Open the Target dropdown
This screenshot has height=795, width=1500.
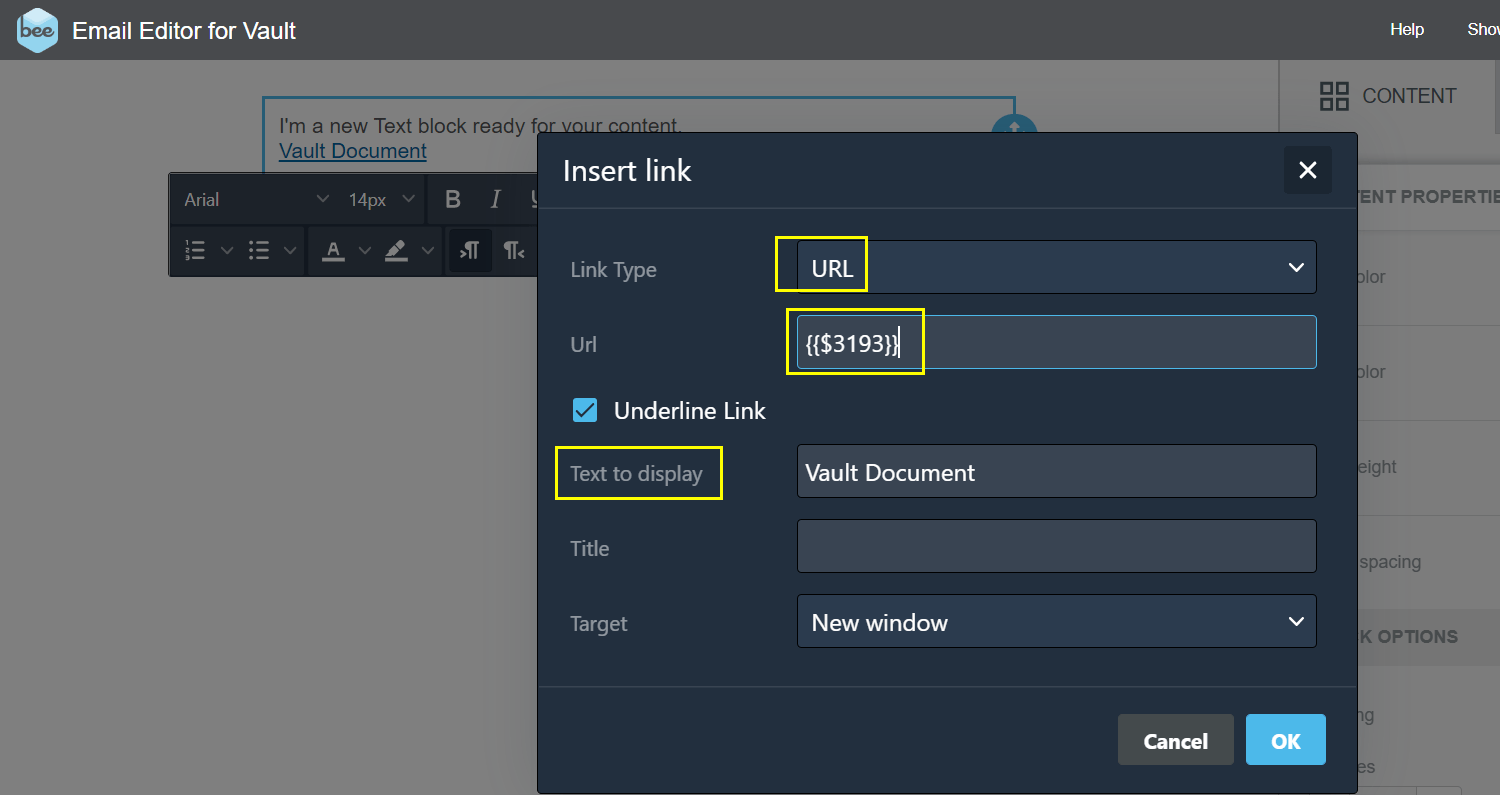pyautogui.click(x=1056, y=622)
